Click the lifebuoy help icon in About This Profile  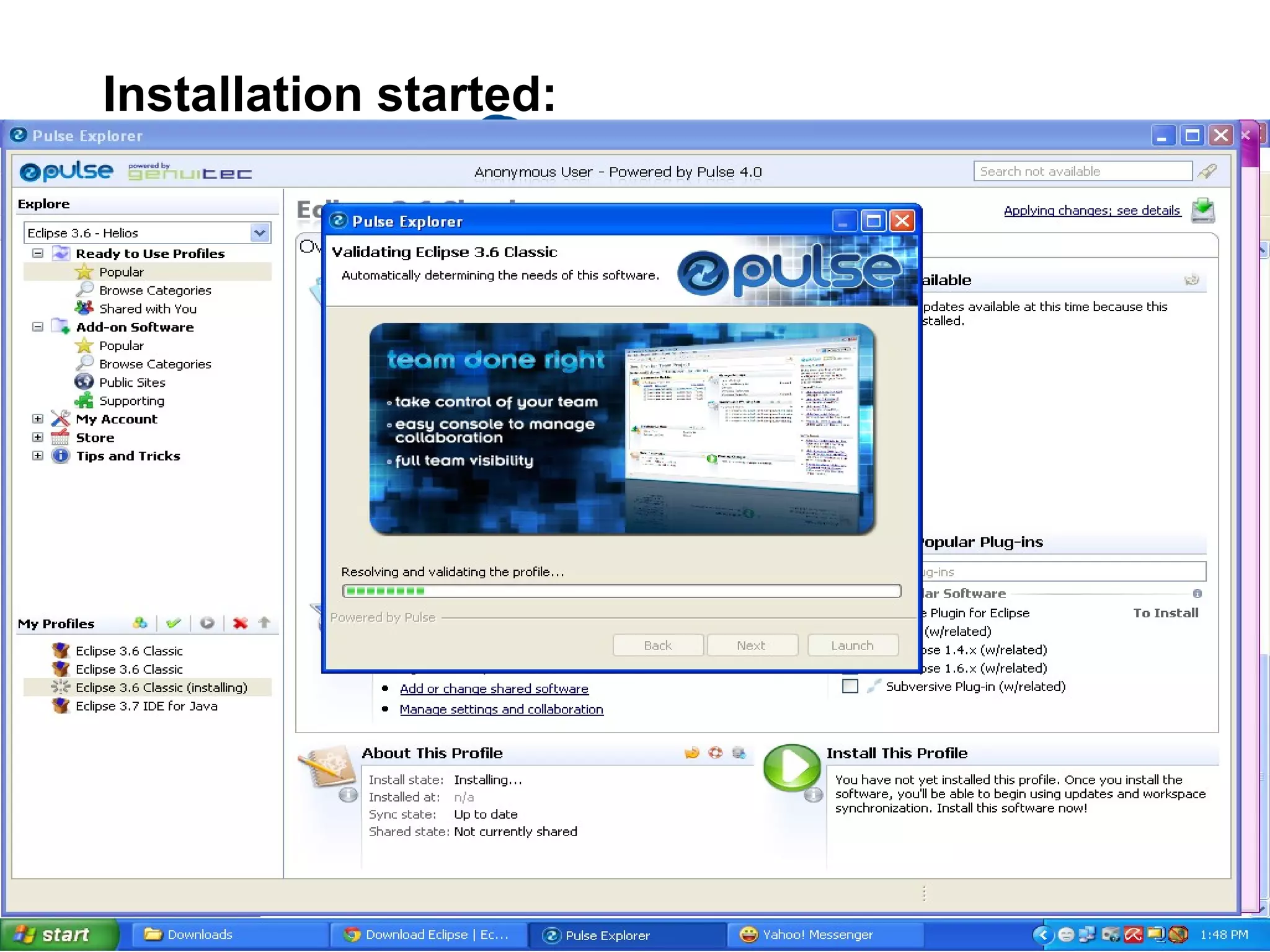(715, 752)
